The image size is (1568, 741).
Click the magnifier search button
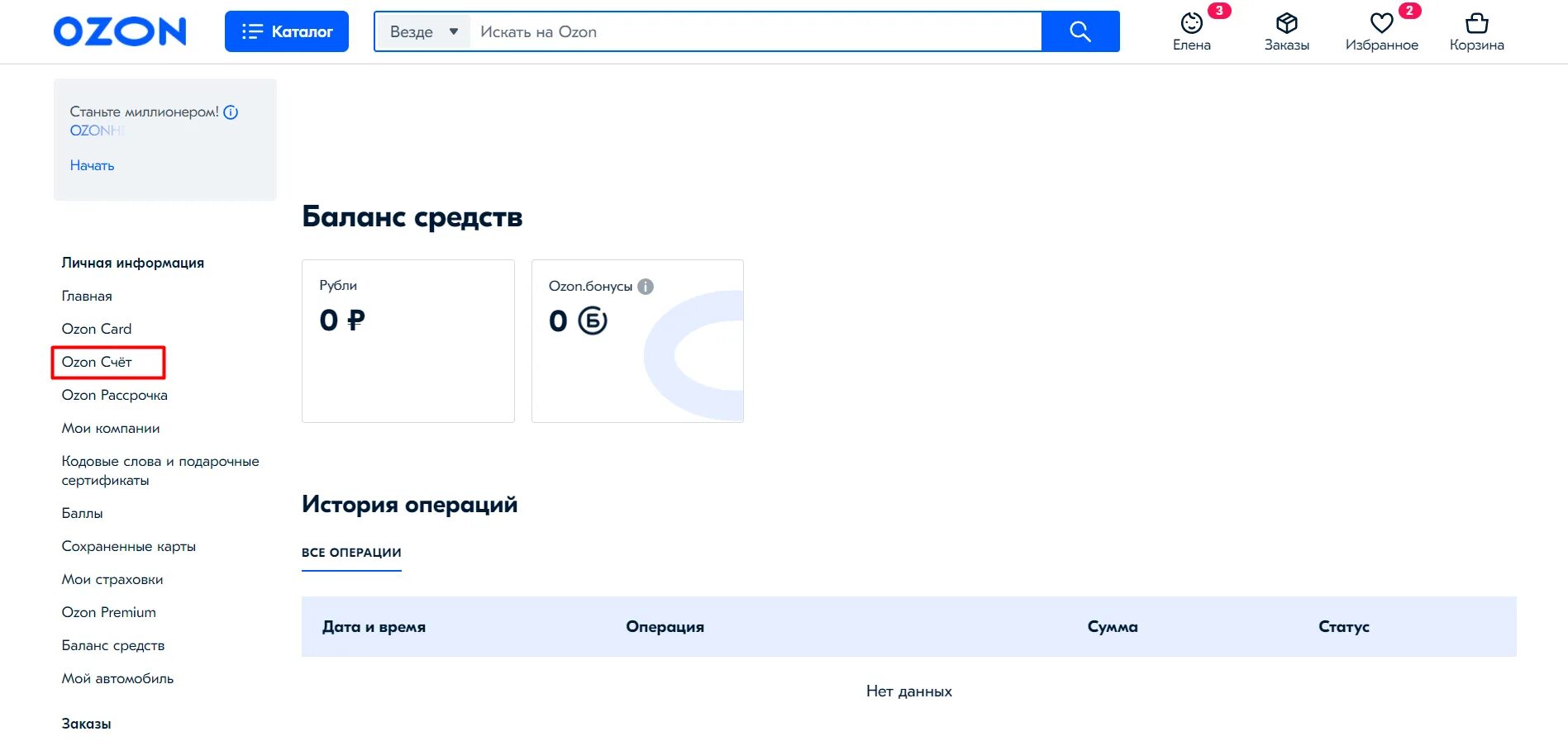coord(1080,31)
